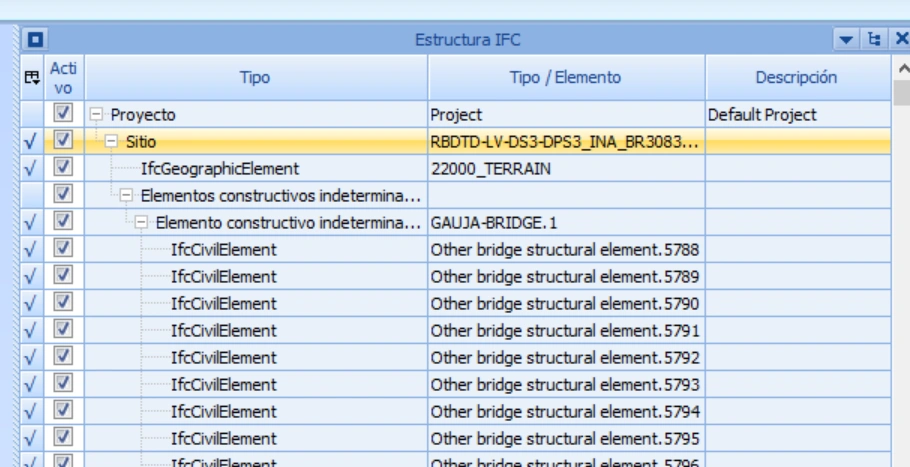Click the square icon left of Estructura IFC title

[x=32, y=42]
